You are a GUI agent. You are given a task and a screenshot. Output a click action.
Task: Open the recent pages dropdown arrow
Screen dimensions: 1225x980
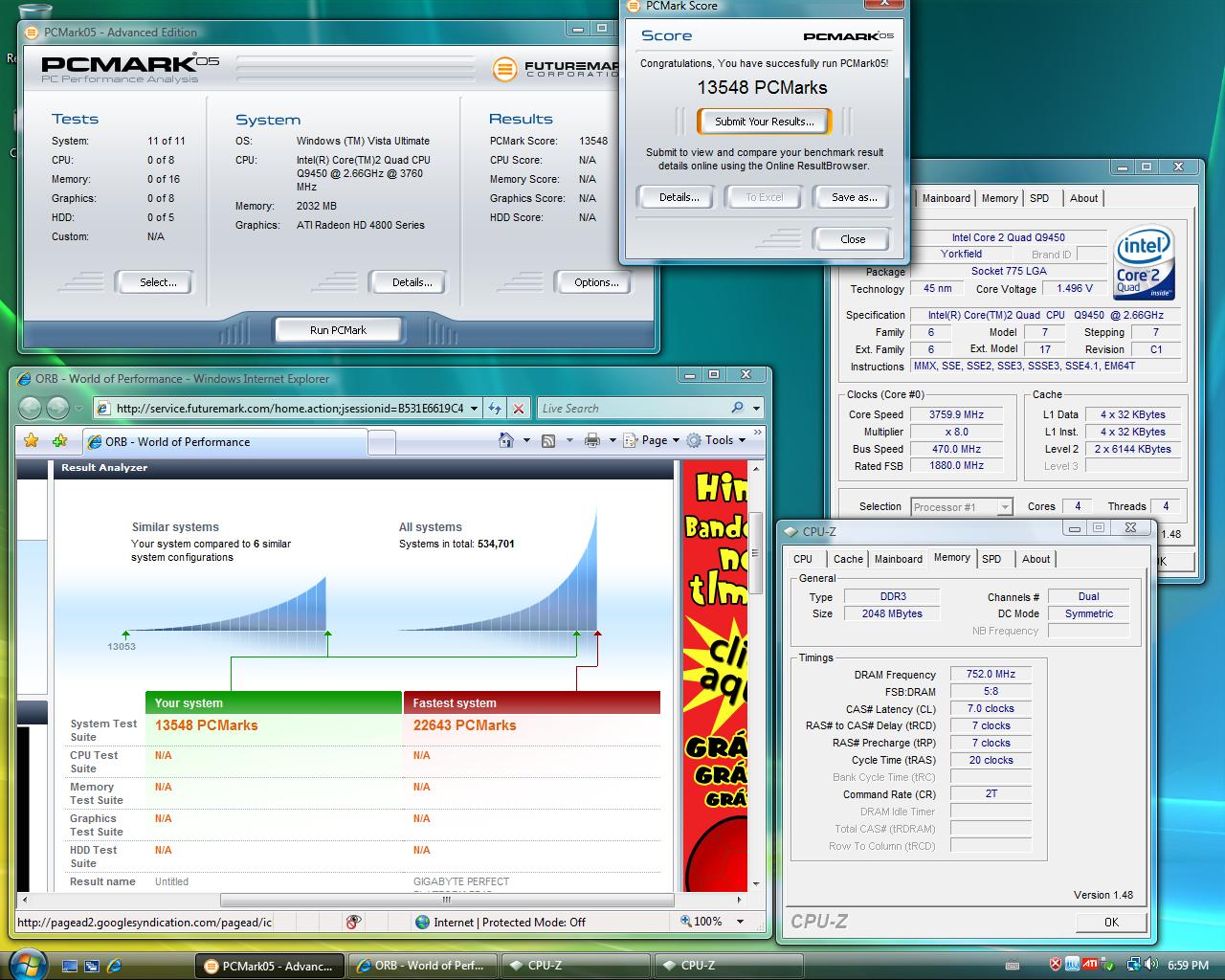click(x=80, y=409)
